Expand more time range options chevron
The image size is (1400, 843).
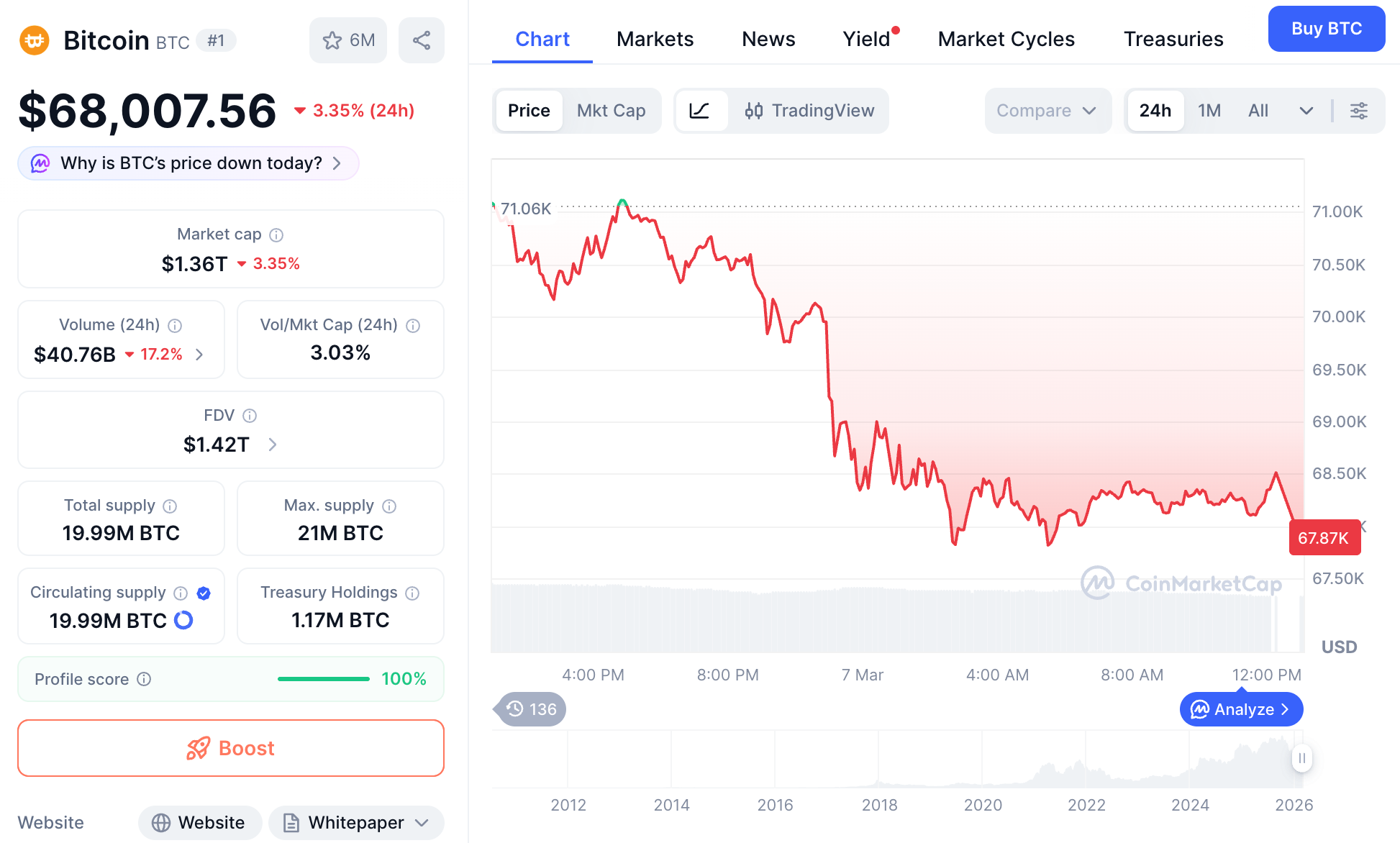(1306, 111)
